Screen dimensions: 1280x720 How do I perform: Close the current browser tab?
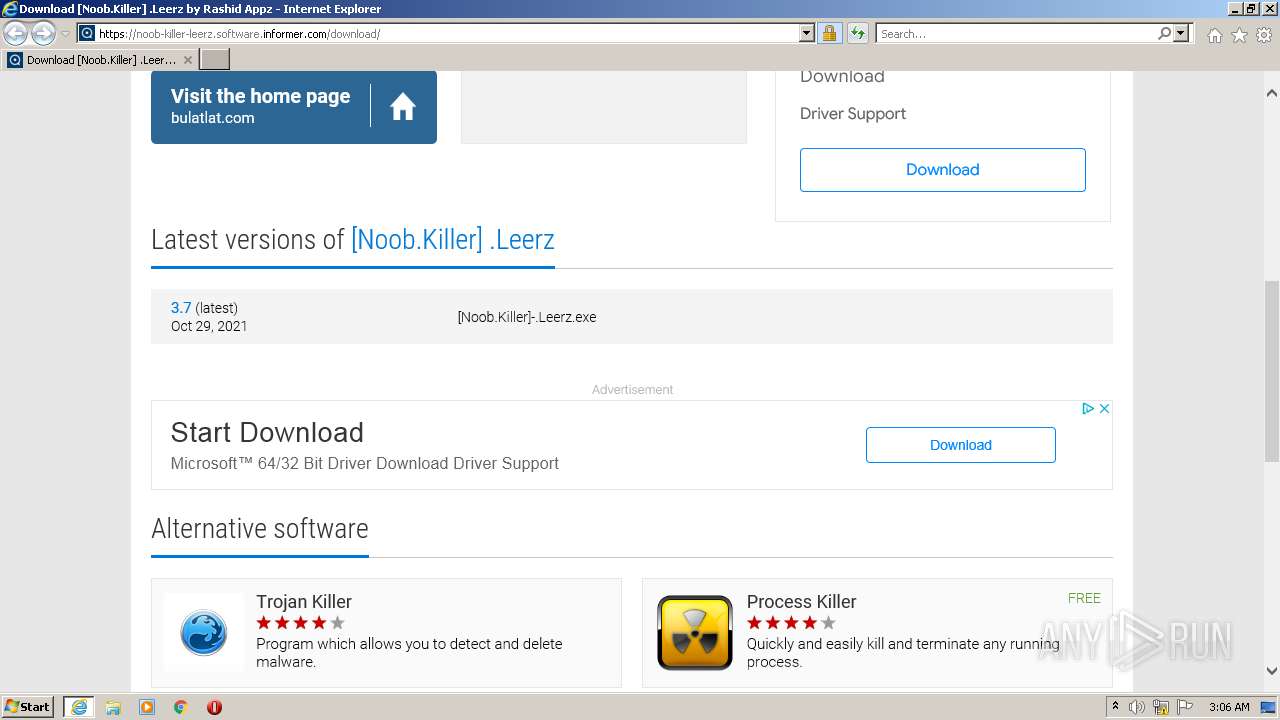pyautogui.click(x=187, y=60)
